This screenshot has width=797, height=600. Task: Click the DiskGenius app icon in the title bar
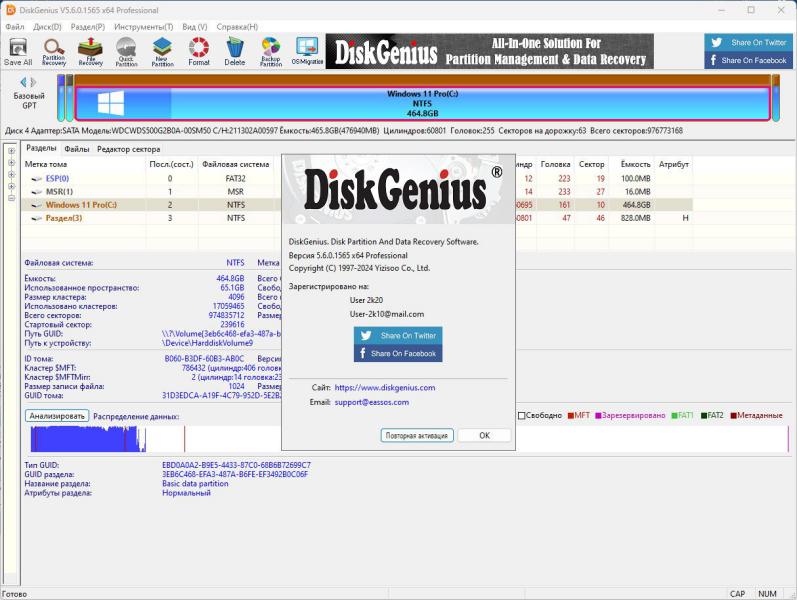coord(10,10)
